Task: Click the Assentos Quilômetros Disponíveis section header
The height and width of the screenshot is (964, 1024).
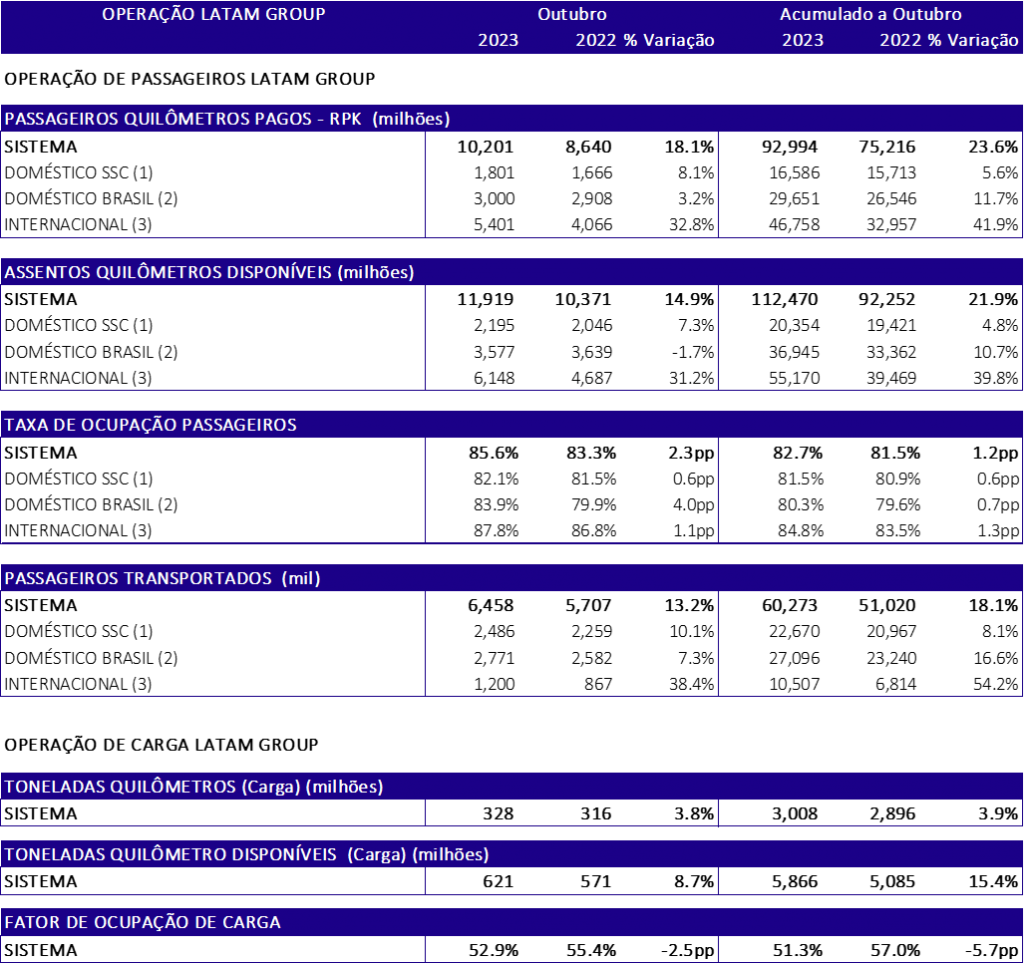Action: [x=209, y=272]
